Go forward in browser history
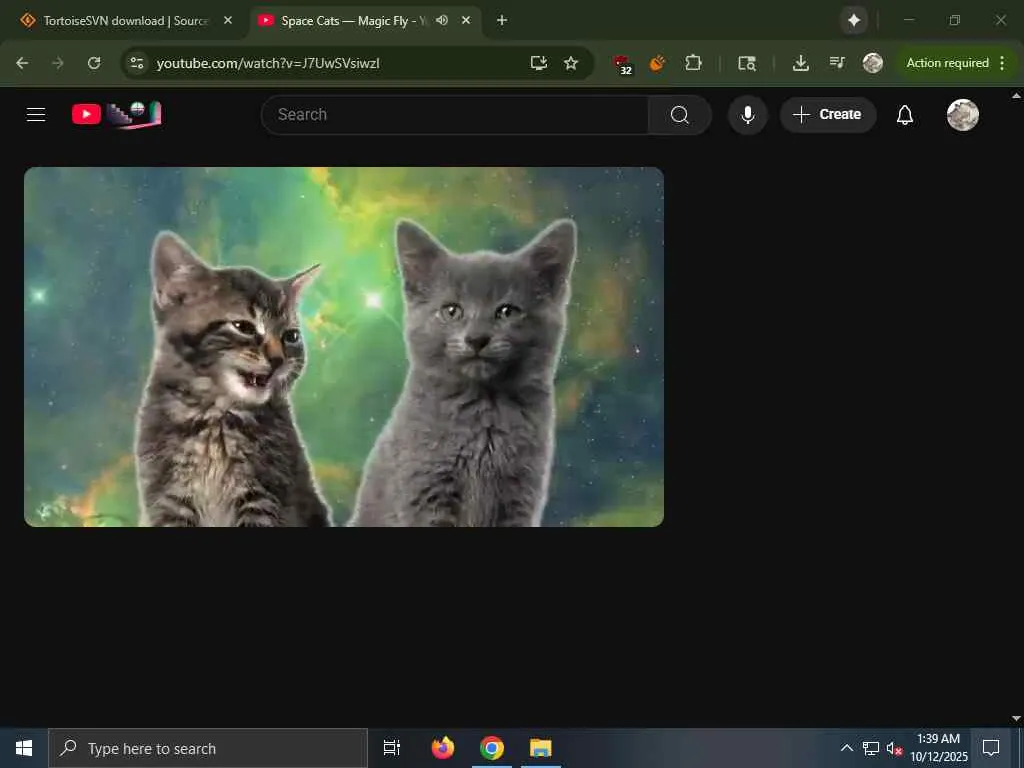 58,63
